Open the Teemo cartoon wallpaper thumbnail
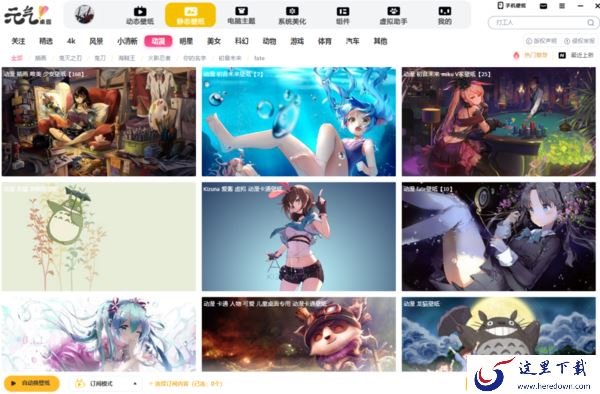 click(299, 334)
